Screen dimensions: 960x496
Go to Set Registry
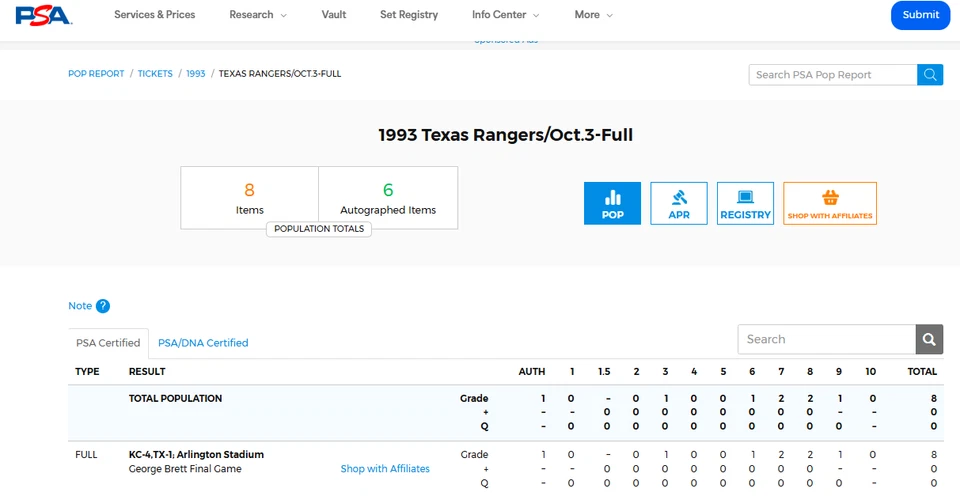(x=409, y=15)
